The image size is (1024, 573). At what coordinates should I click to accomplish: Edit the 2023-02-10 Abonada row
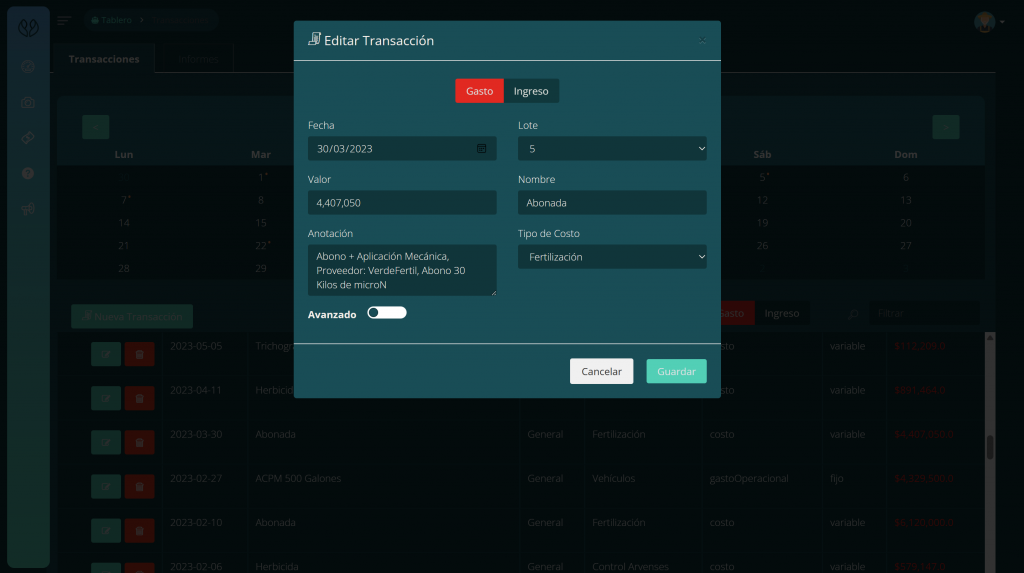(106, 531)
